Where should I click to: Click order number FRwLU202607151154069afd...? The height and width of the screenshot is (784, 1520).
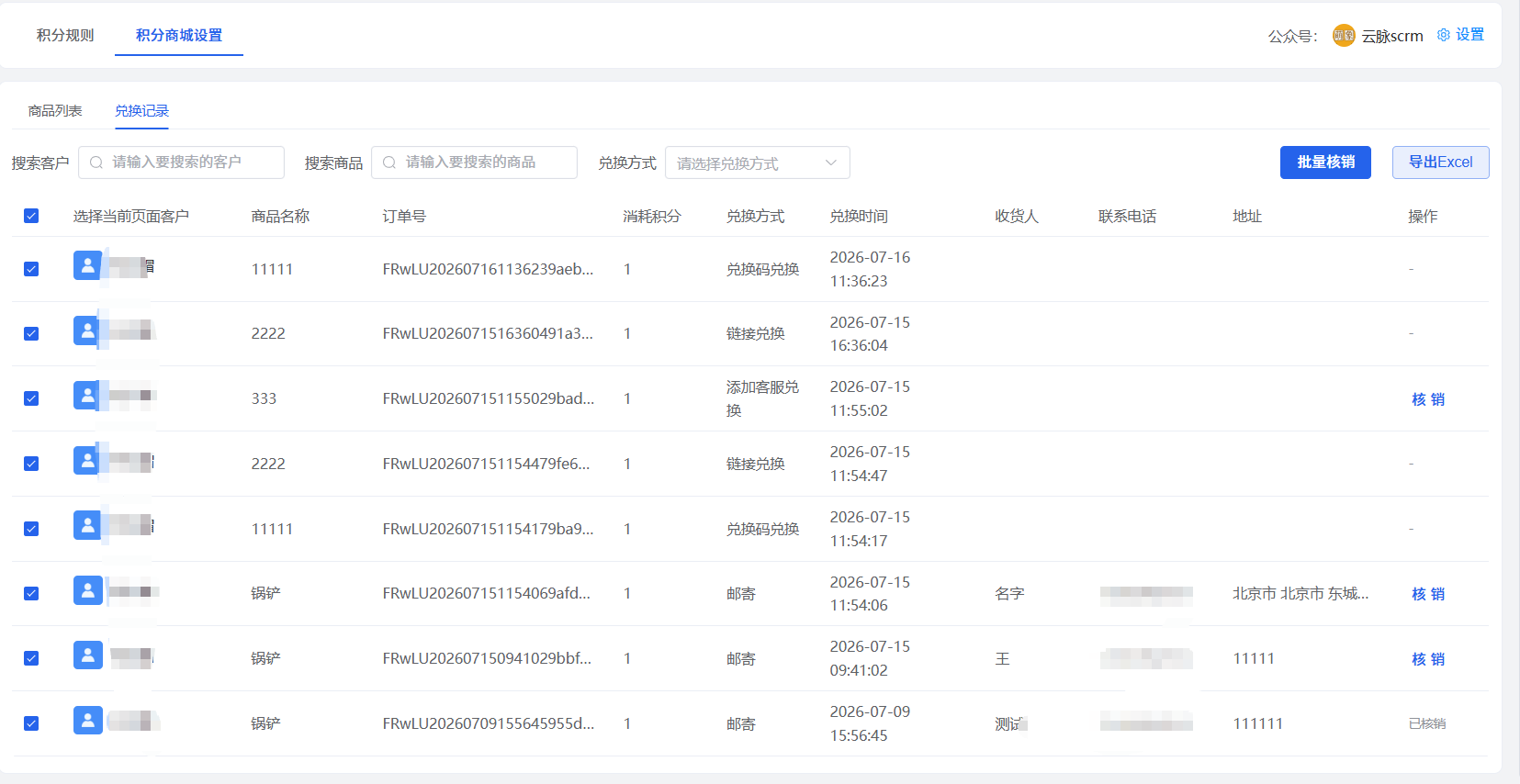(486, 593)
